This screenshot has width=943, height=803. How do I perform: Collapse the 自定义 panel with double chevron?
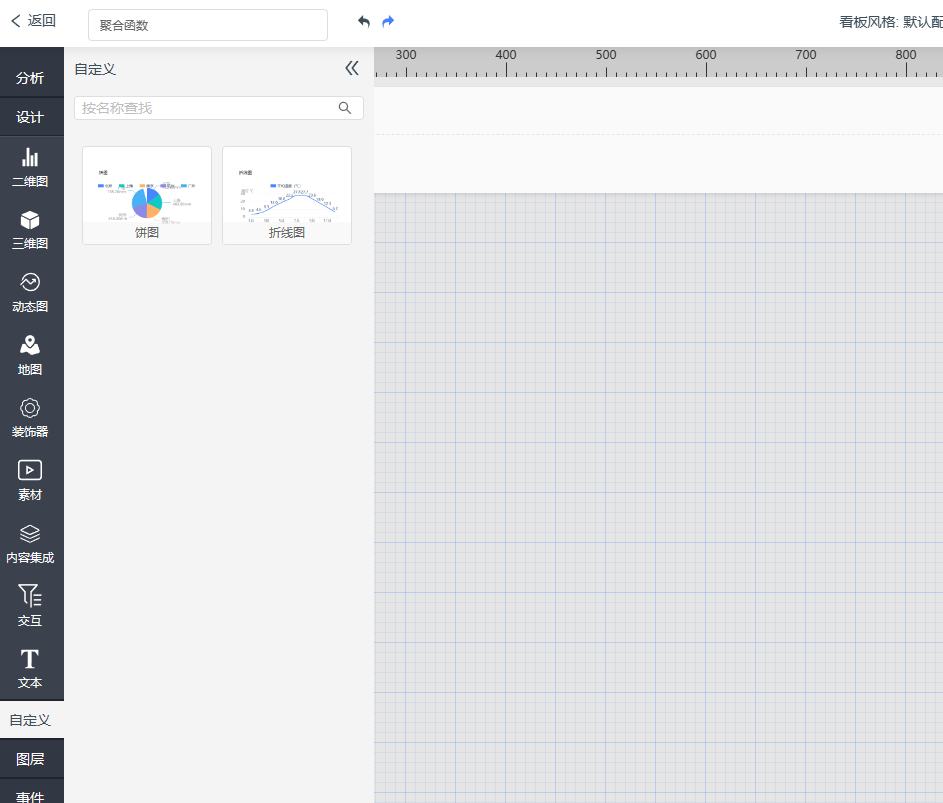(351, 68)
